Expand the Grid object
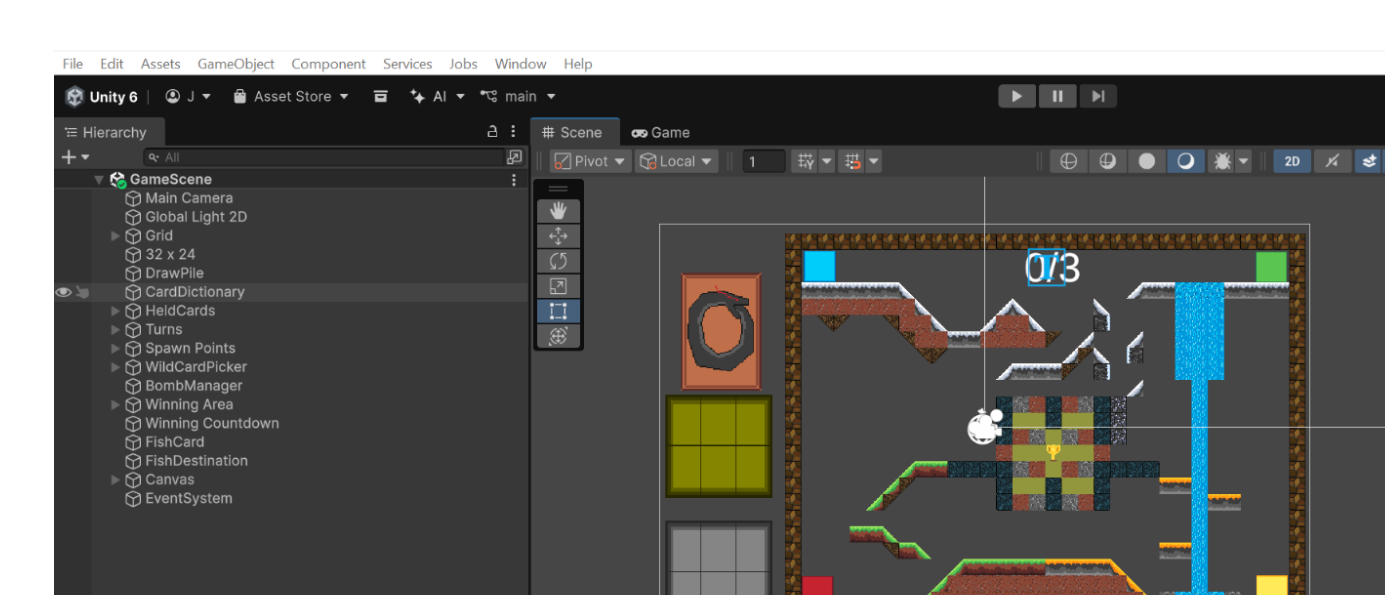Screen dimensions: 1385x595 tap(115, 236)
